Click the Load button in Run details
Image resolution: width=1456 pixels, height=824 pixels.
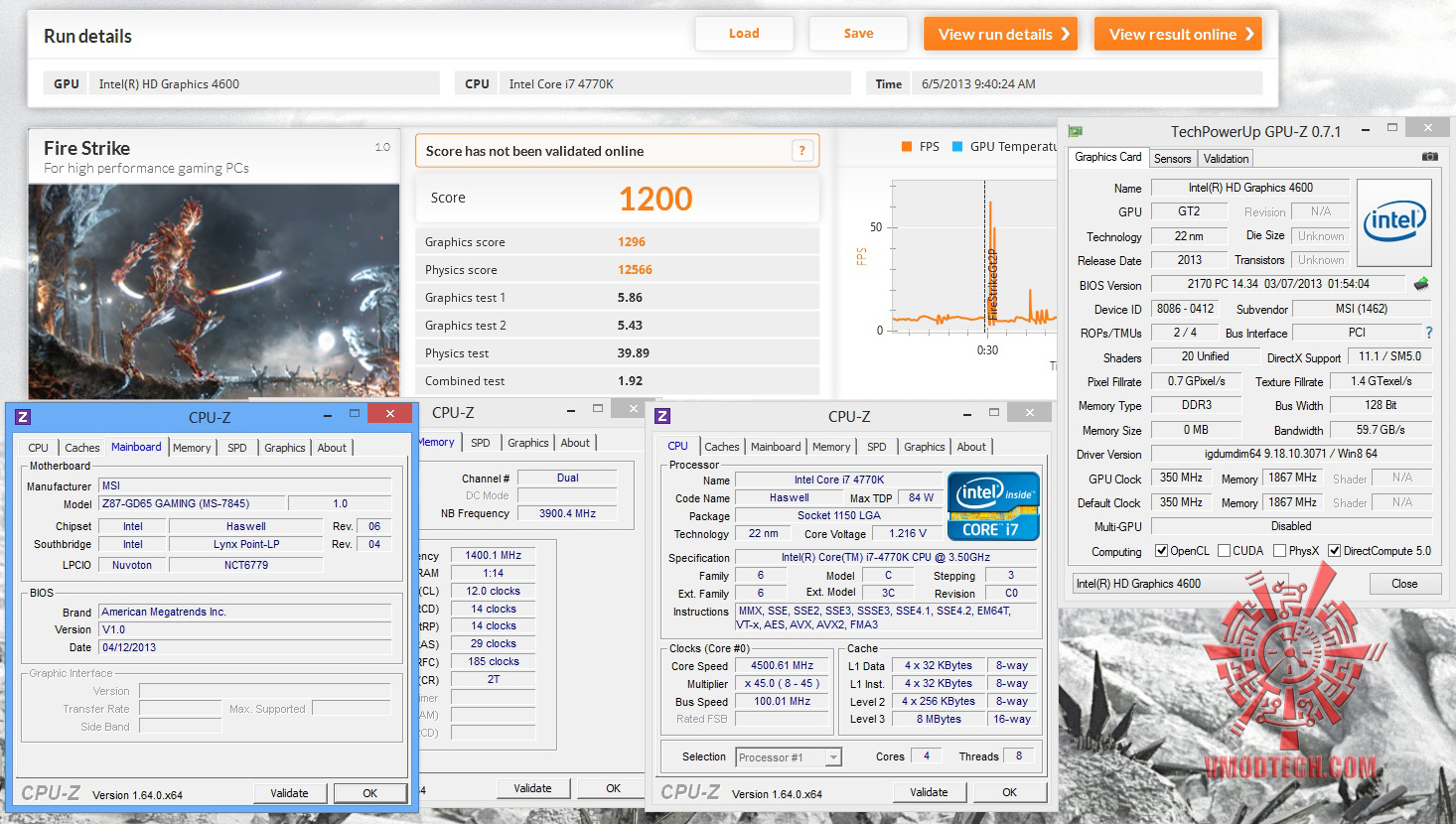point(744,34)
